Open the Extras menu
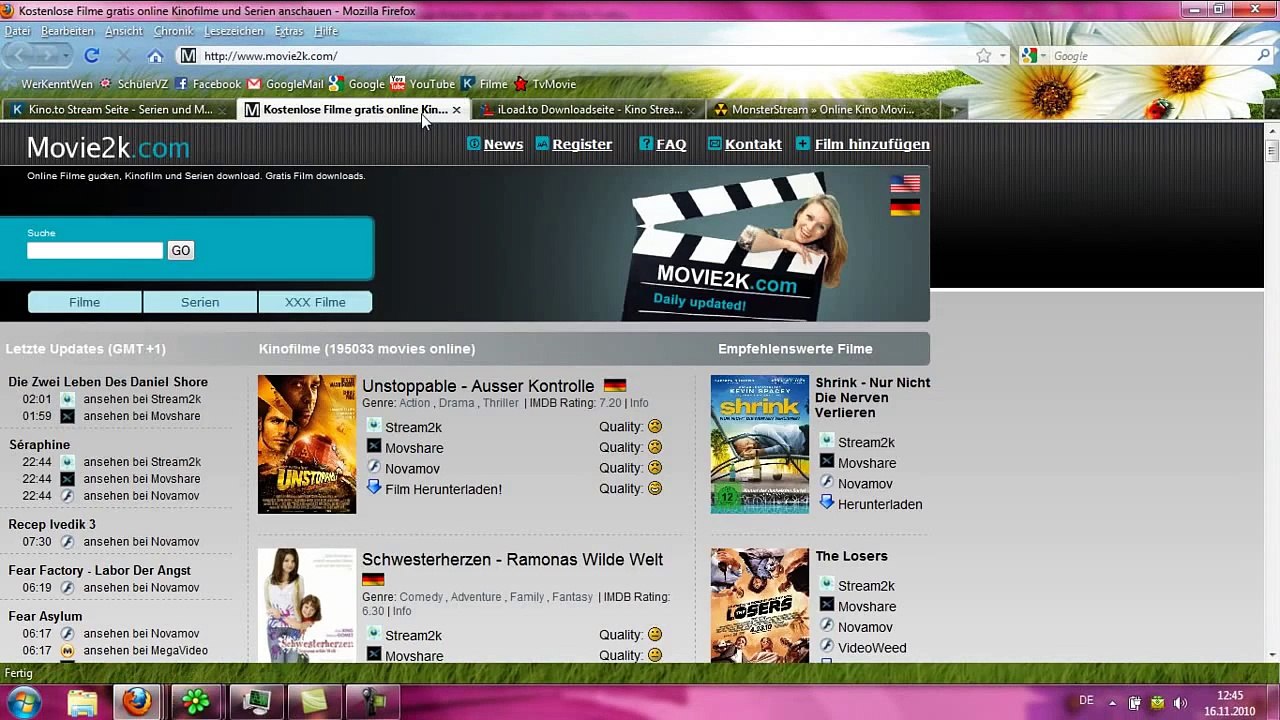Screen dimensions: 1280x720 [289, 31]
